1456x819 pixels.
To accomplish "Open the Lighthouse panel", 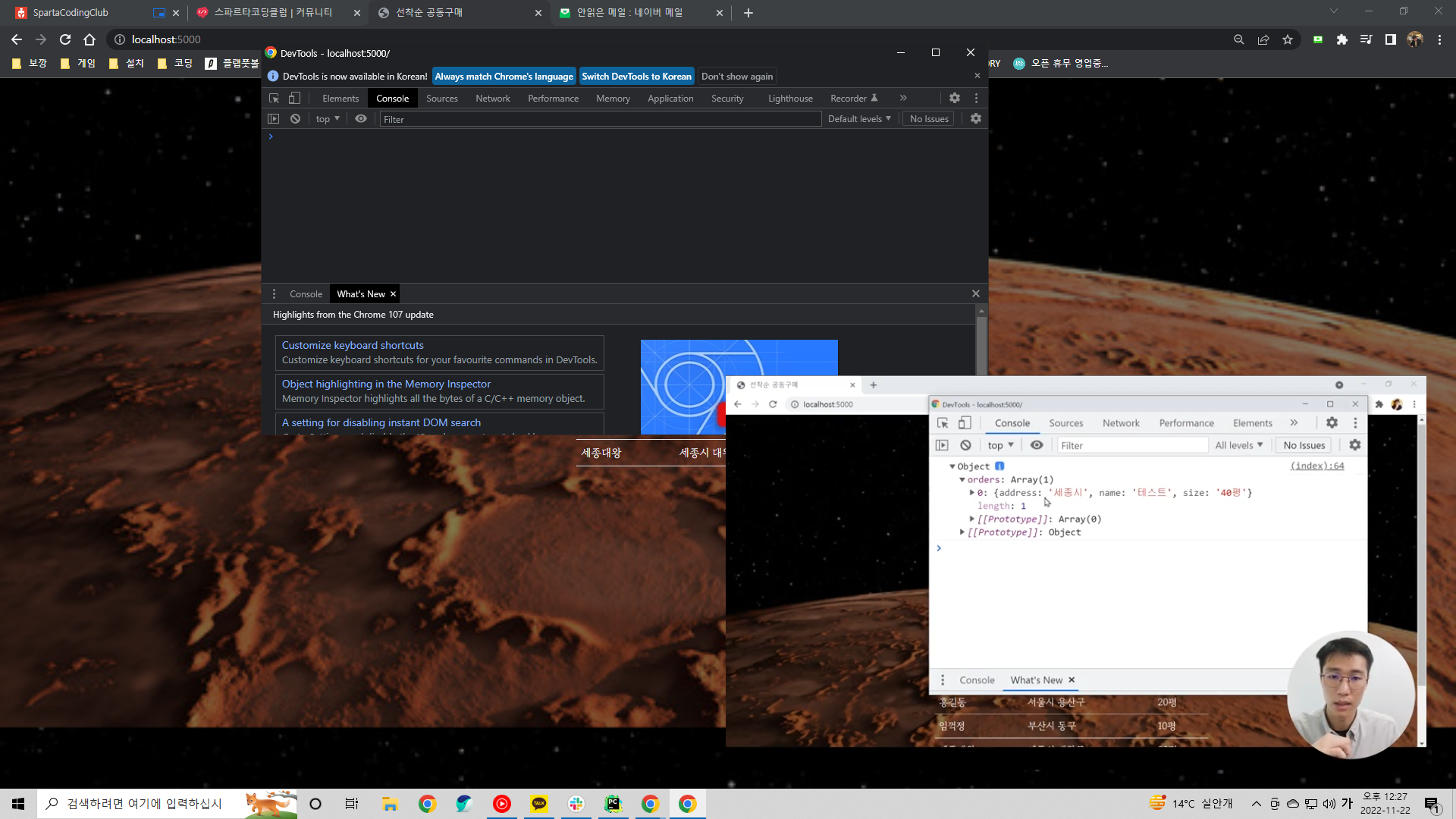I will 790,99.
